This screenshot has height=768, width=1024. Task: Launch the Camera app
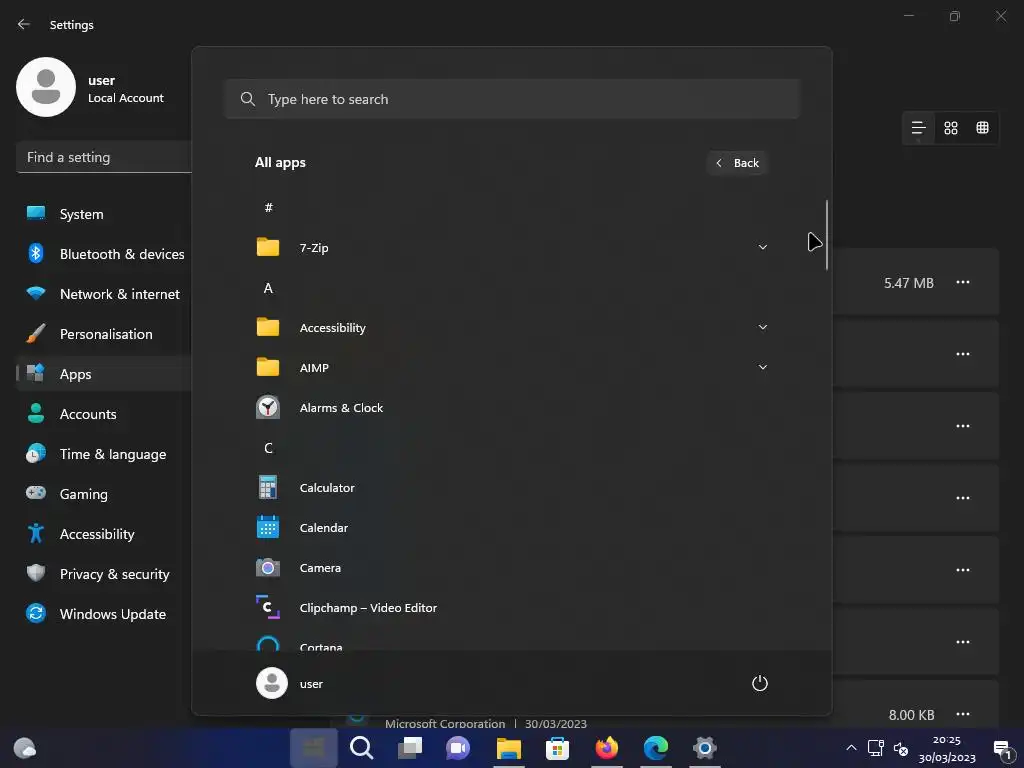(511, 568)
